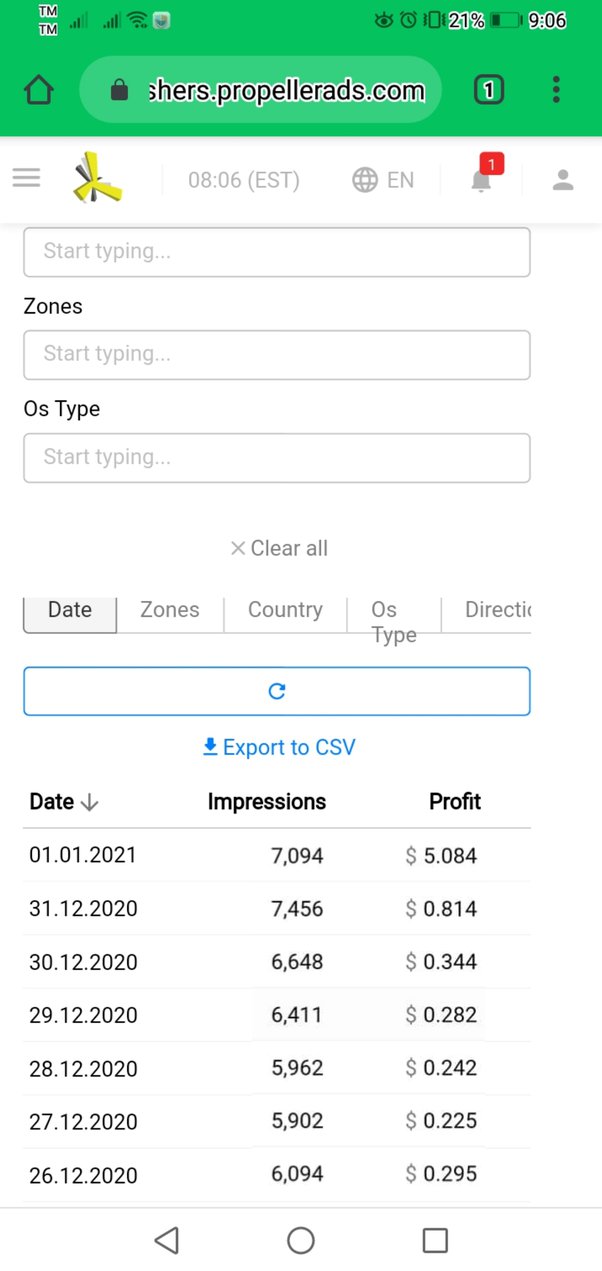Open the user account profile icon
This screenshot has height=1271, width=602.
tap(563, 180)
